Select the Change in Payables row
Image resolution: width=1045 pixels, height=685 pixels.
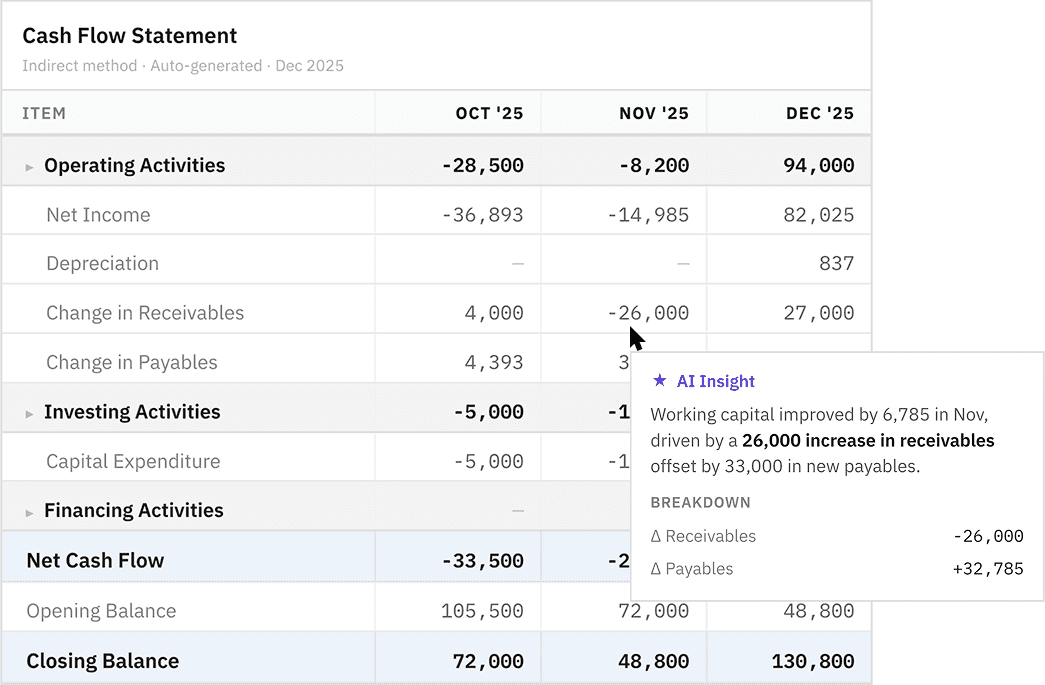[x=131, y=362]
